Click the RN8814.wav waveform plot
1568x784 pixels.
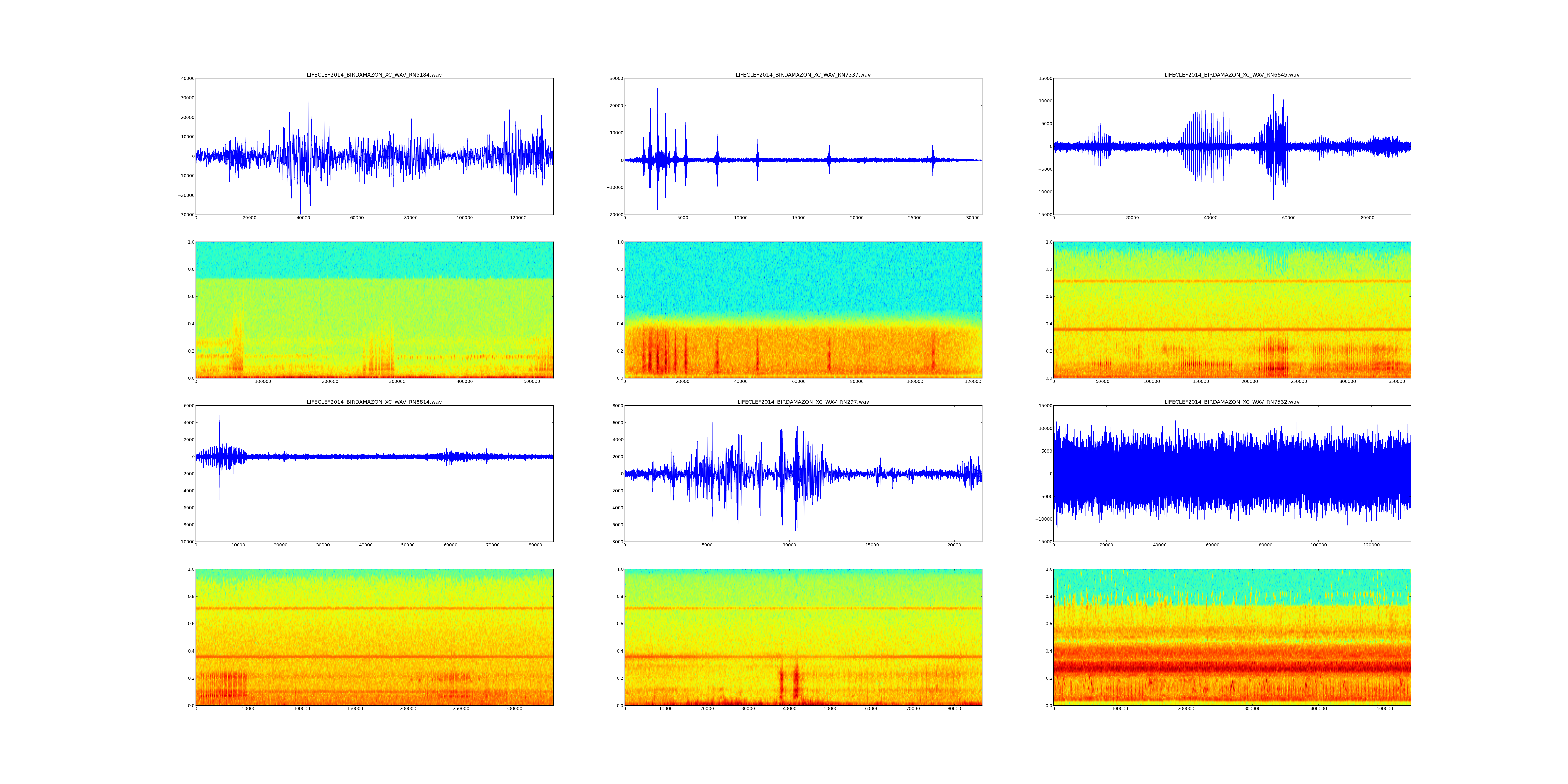[x=374, y=474]
